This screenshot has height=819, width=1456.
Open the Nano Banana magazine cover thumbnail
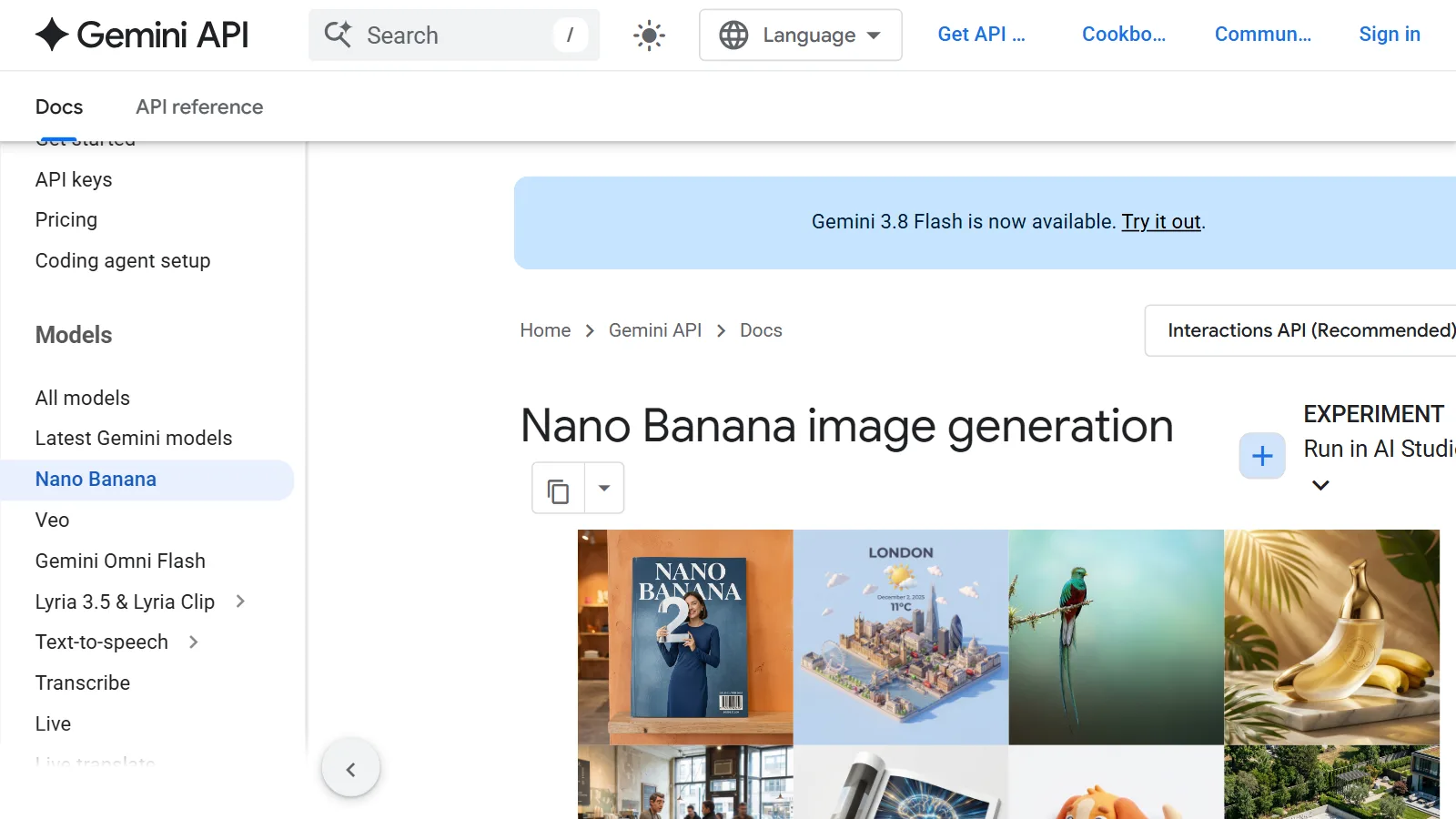click(685, 637)
